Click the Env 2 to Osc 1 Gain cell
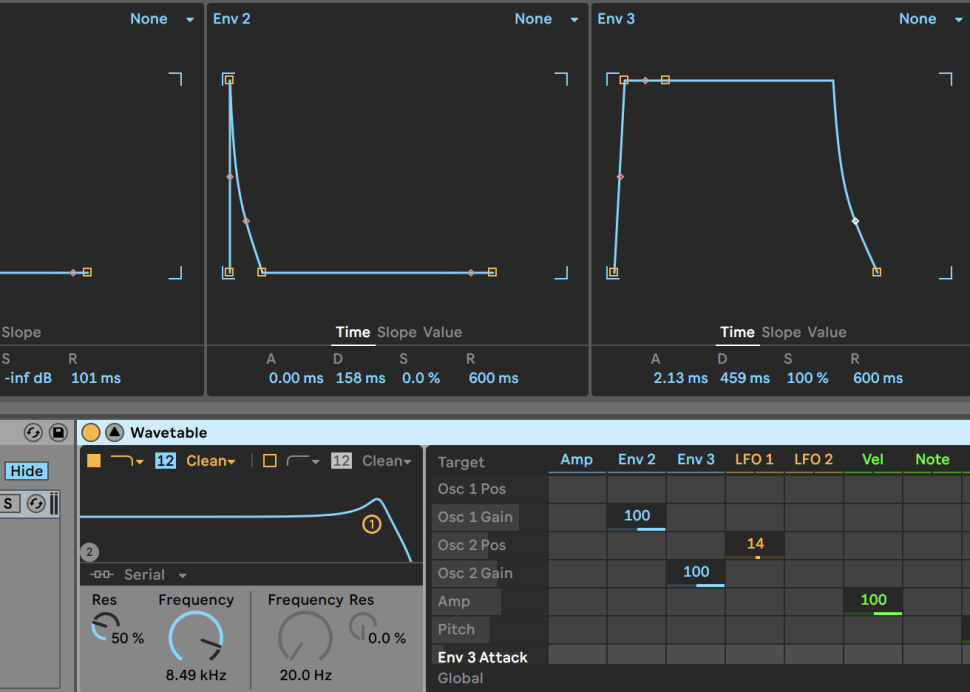Viewport: 970px width, 692px height. coord(637,517)
